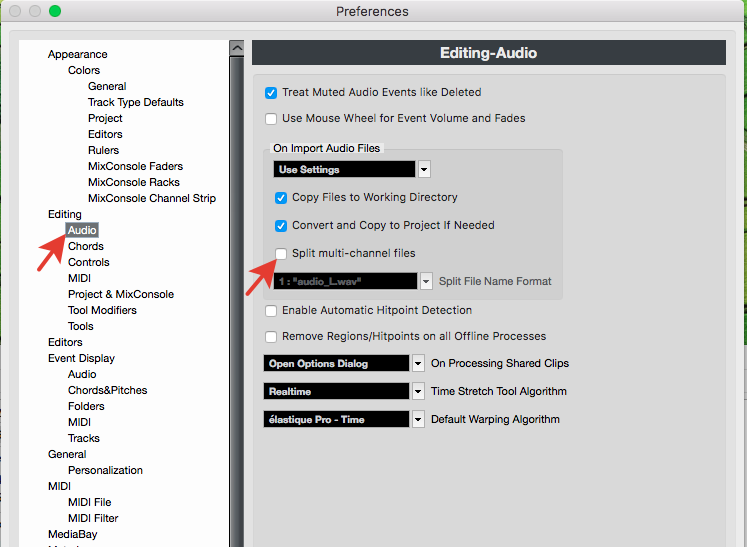Select General under Colors
The image size is (747, 547).
click(107, 86)
